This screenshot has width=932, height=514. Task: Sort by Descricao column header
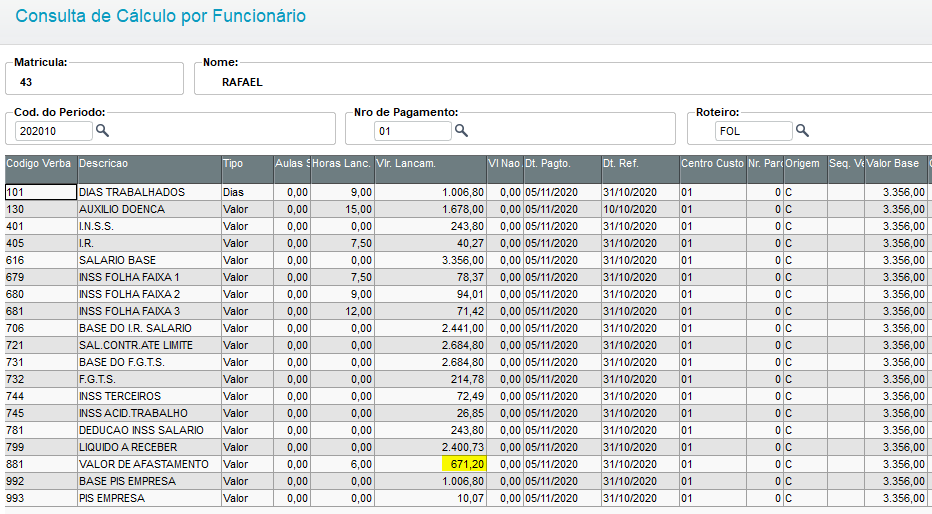pos(149,169)
